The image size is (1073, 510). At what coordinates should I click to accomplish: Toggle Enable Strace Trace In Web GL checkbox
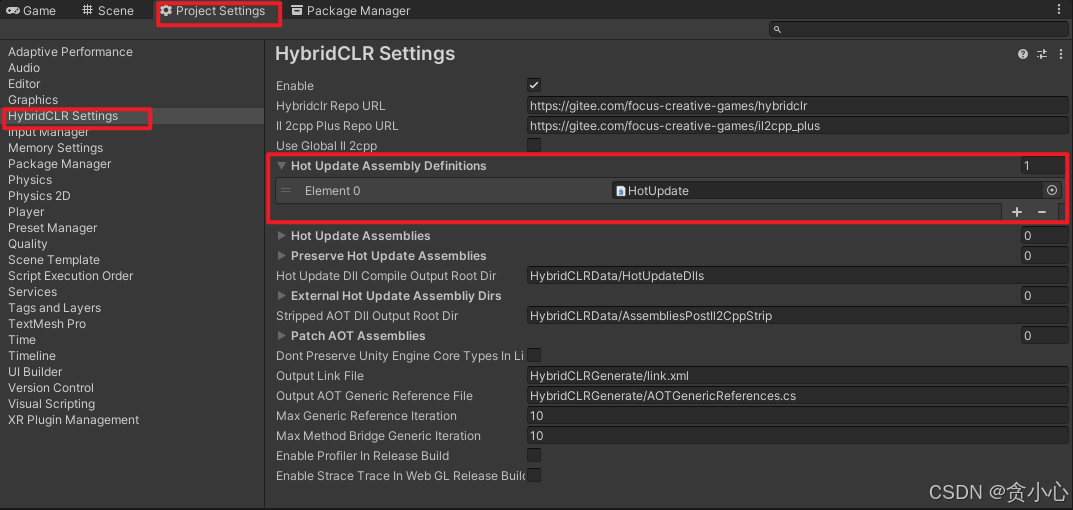click(534, 475)
